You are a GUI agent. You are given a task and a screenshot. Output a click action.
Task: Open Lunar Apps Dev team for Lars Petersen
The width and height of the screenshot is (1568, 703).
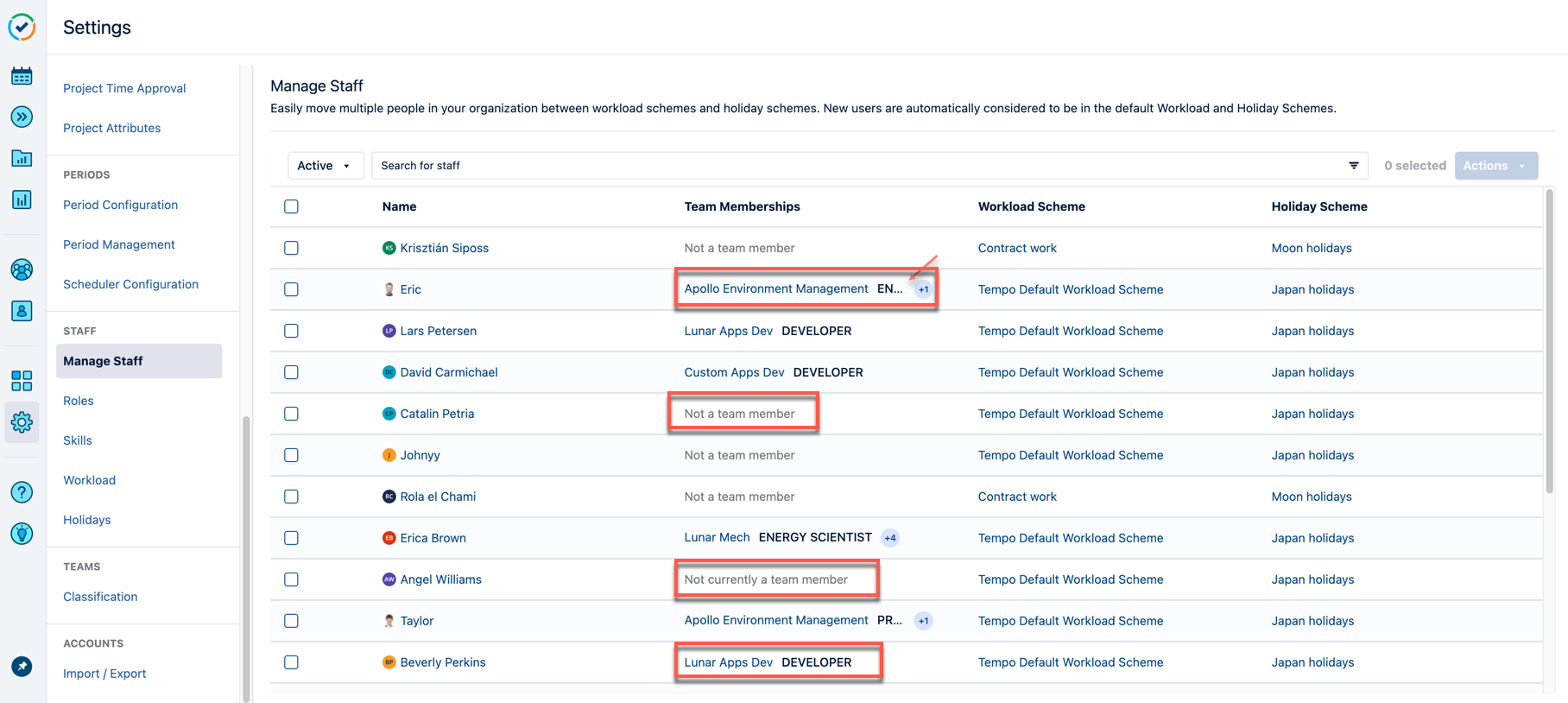click(x=728, y=331)
